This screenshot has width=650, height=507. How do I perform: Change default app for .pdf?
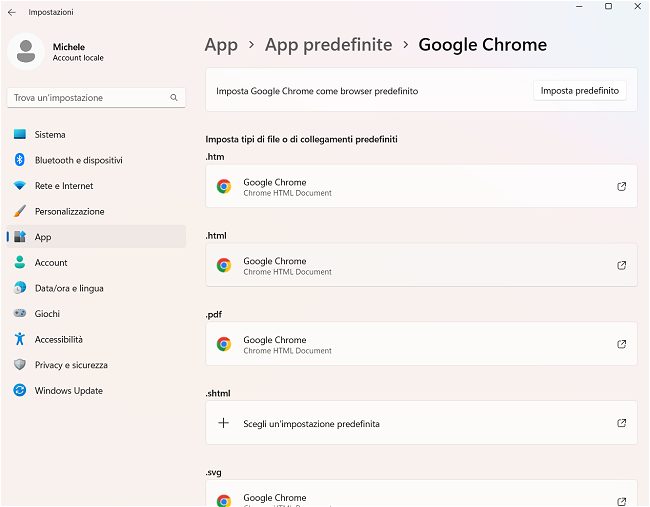(x=421, y=344)
